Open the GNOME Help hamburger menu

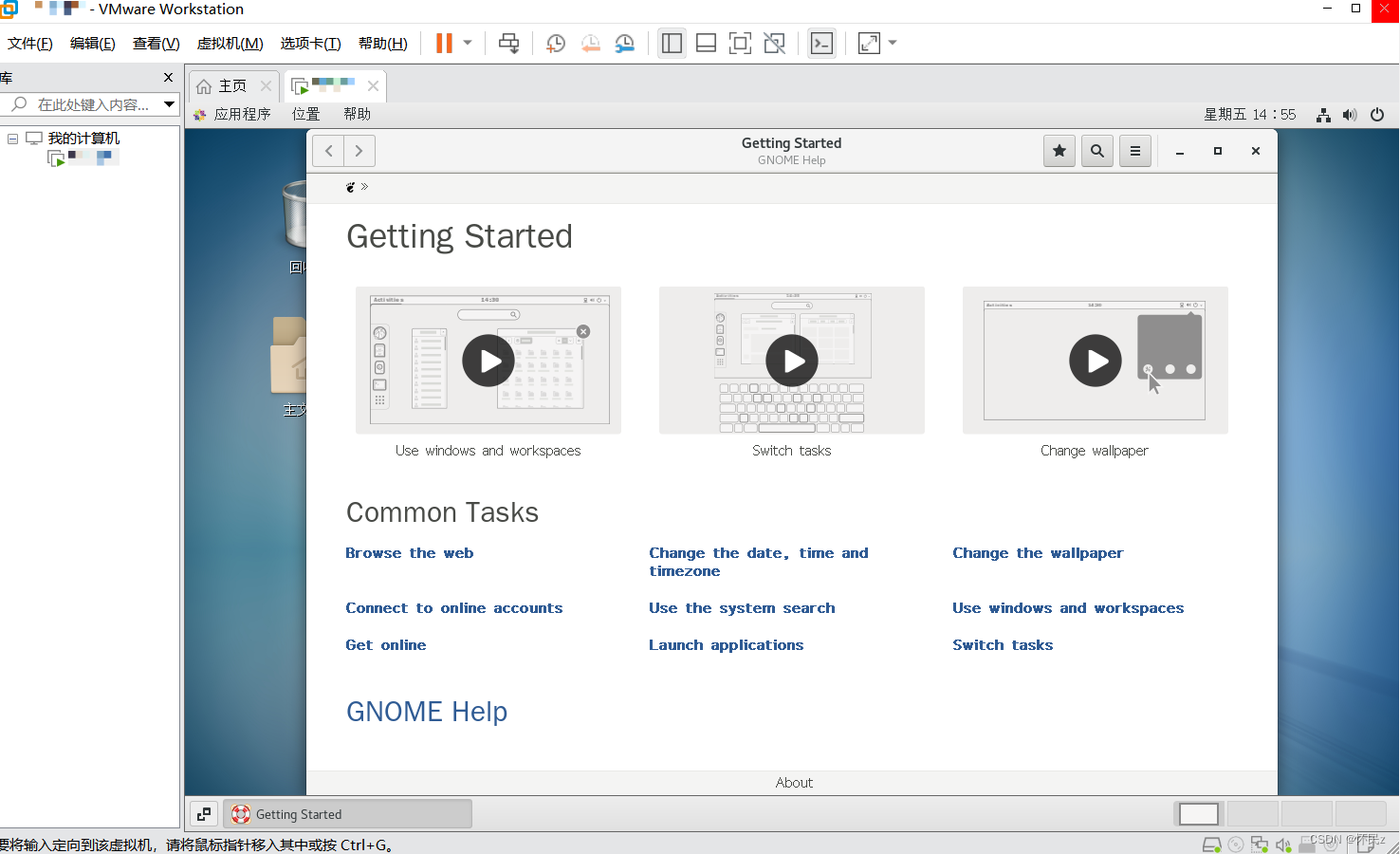pos(1135,151)
